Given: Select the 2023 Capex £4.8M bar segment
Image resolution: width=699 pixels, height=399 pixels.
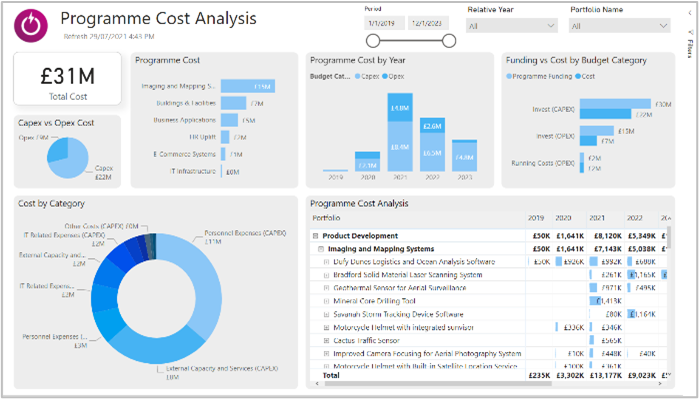Looking at the screenshot, I should click(464, 157).
